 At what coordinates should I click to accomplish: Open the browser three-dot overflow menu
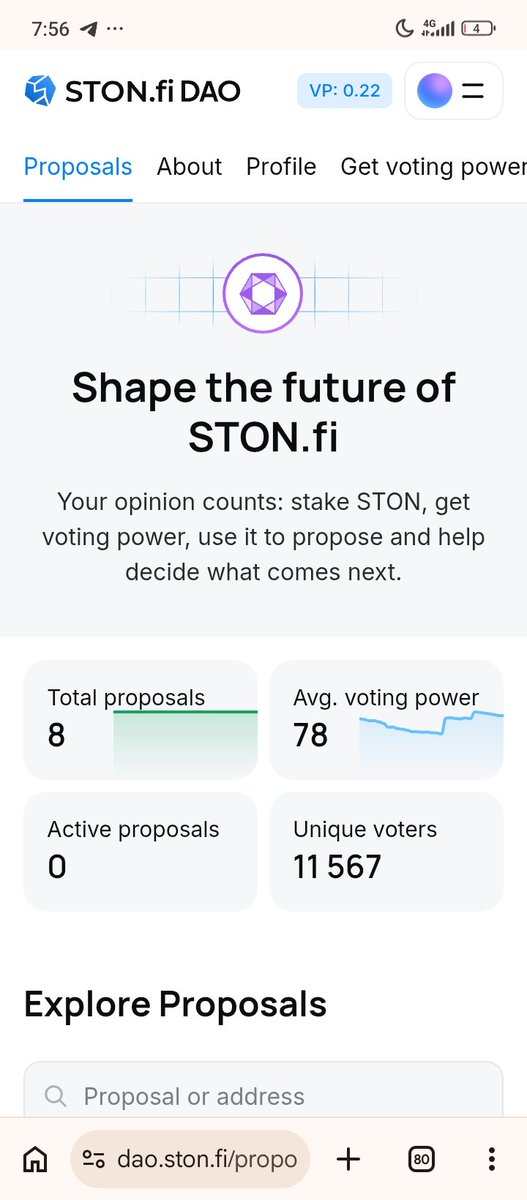[x=492, y=1159]
